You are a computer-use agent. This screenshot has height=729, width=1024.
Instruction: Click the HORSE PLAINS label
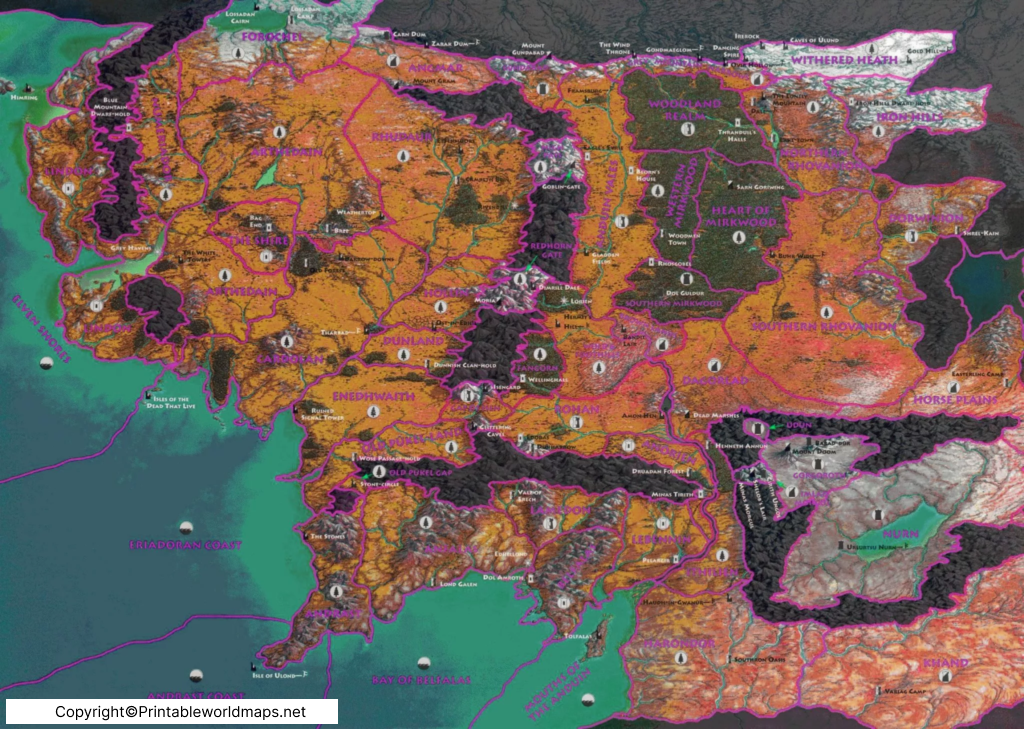click(955, 399)
